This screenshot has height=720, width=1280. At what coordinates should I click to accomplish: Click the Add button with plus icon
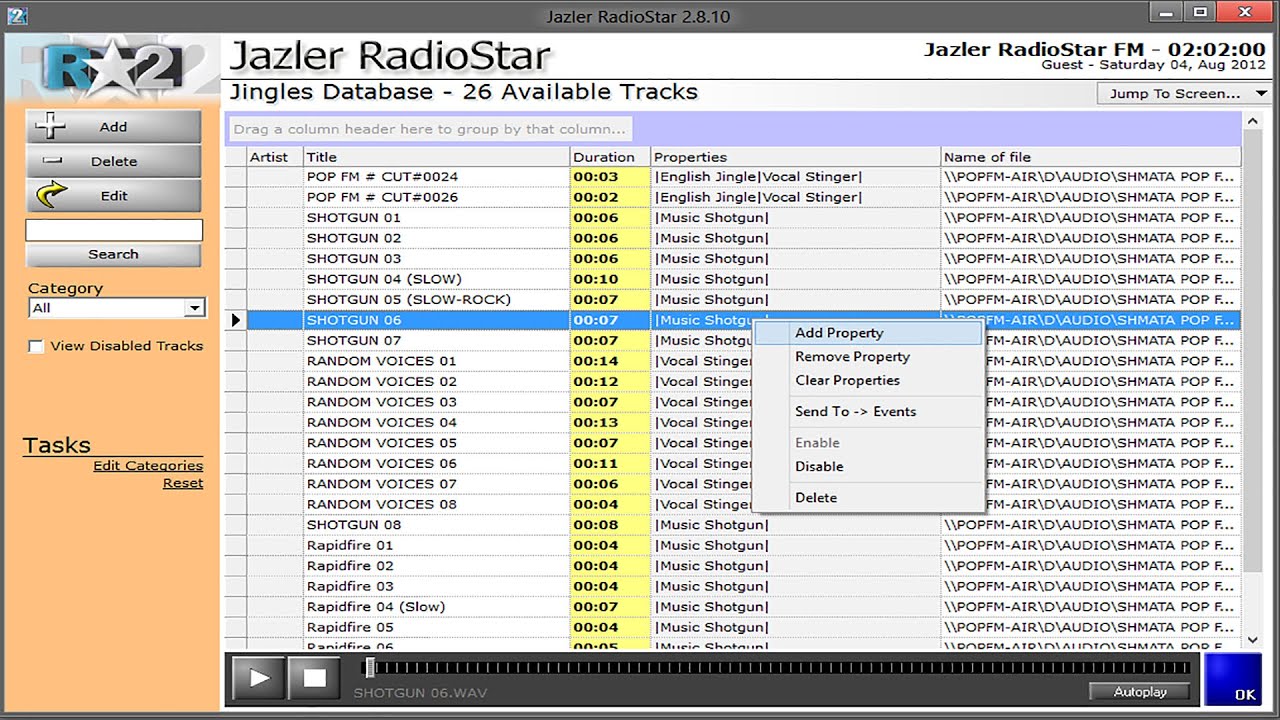pyautogui.click(x=113, y=127)
